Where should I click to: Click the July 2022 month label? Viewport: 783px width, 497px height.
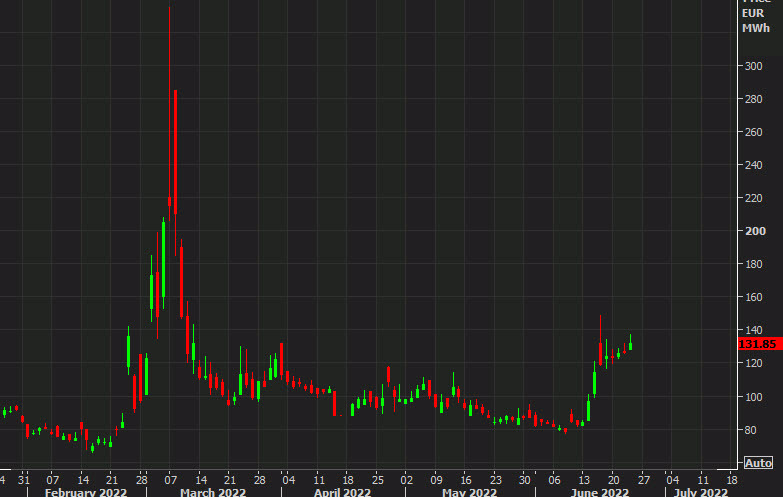click(x=700, y=492)
